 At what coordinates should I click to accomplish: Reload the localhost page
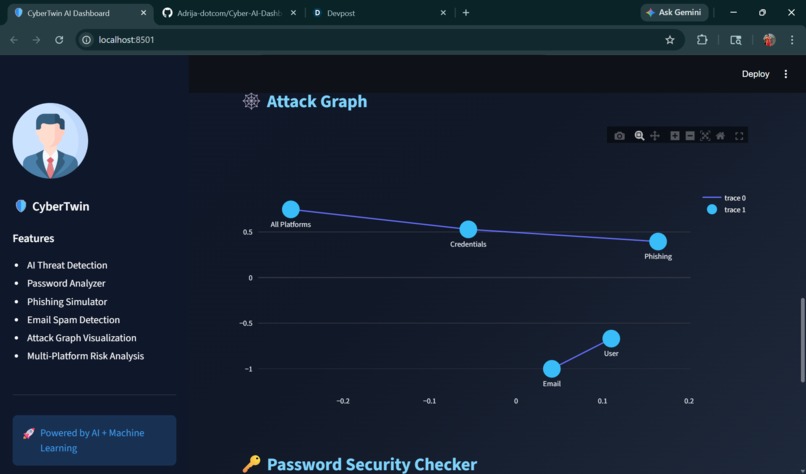click(x=59, y=40)
